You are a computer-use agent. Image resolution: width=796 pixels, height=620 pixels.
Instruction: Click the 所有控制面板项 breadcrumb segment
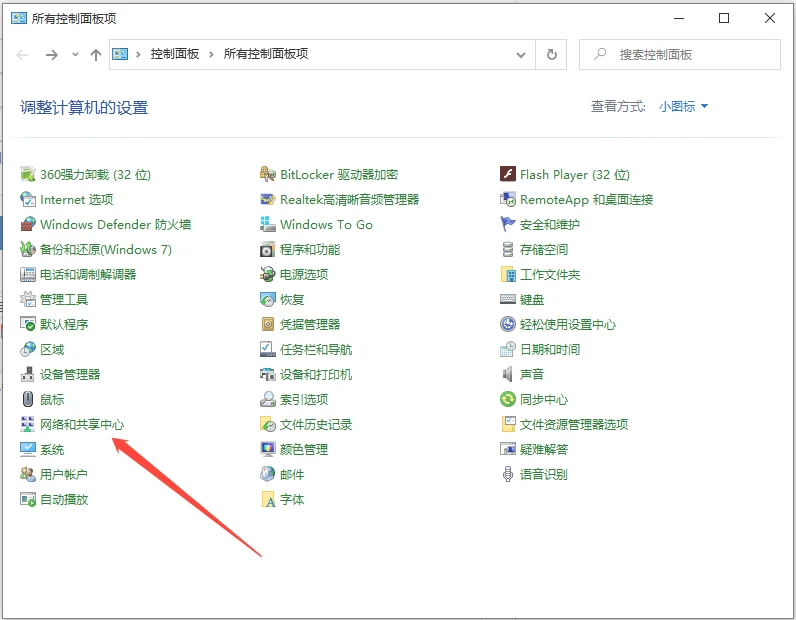click(x=266, y=54)
